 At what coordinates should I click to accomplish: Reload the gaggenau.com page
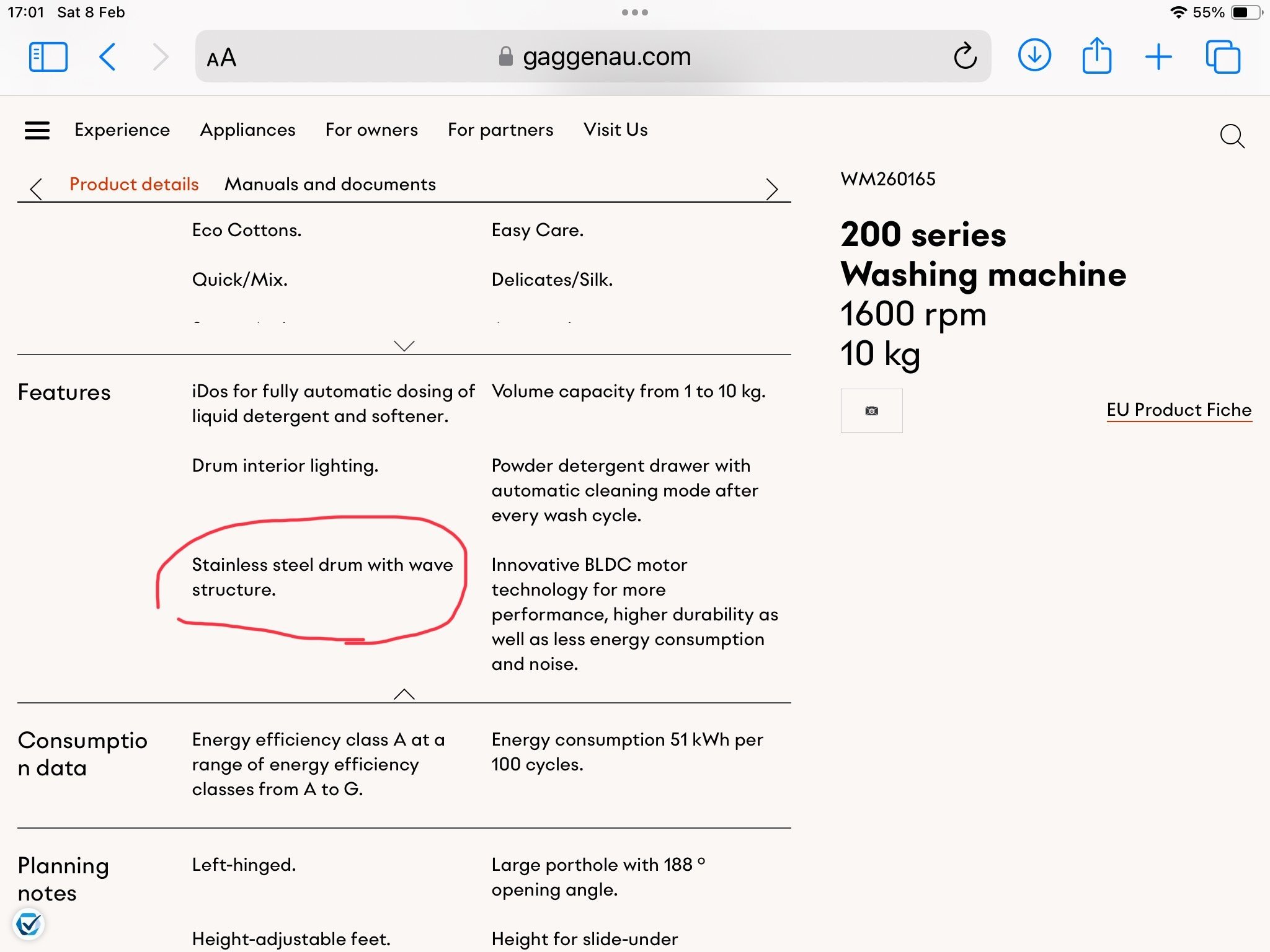tap(965, 56)
